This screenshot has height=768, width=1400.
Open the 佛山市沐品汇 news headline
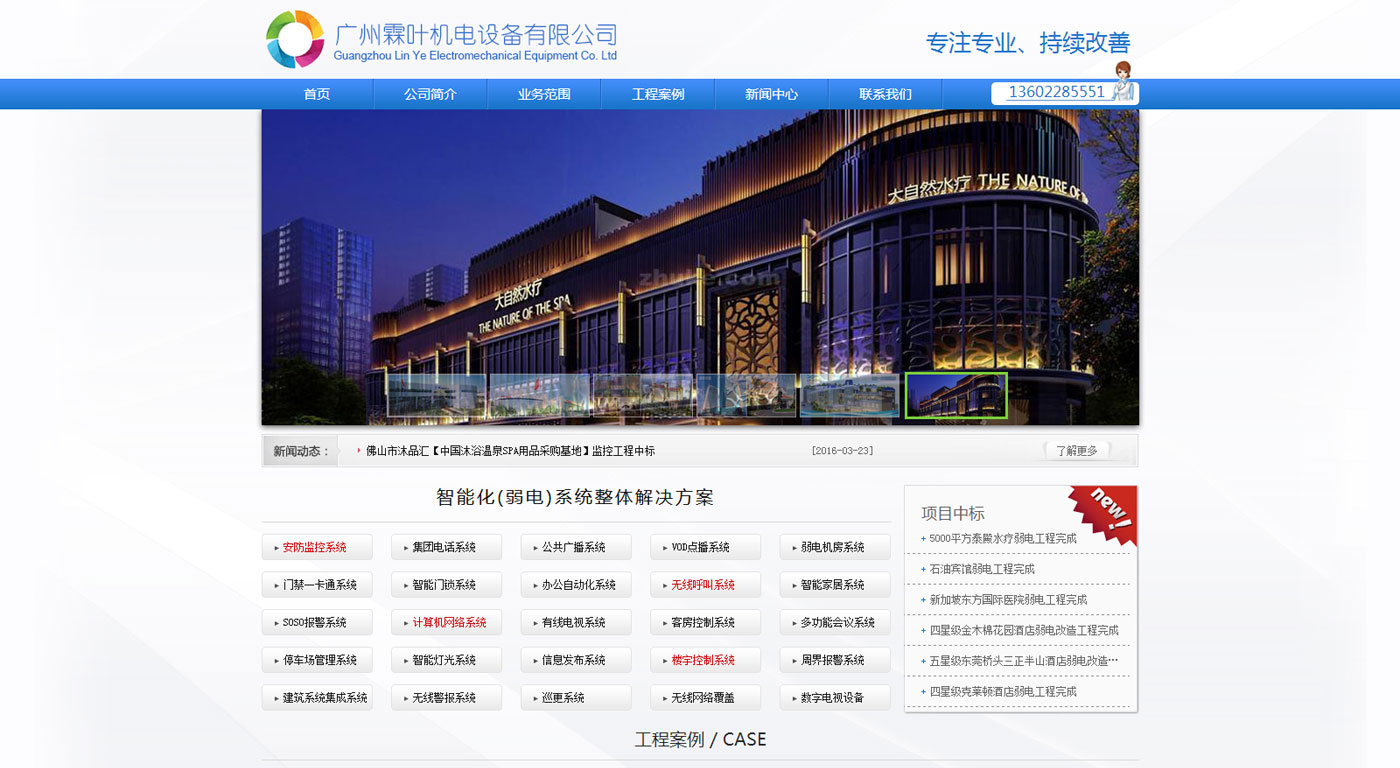tap(510, 451)
